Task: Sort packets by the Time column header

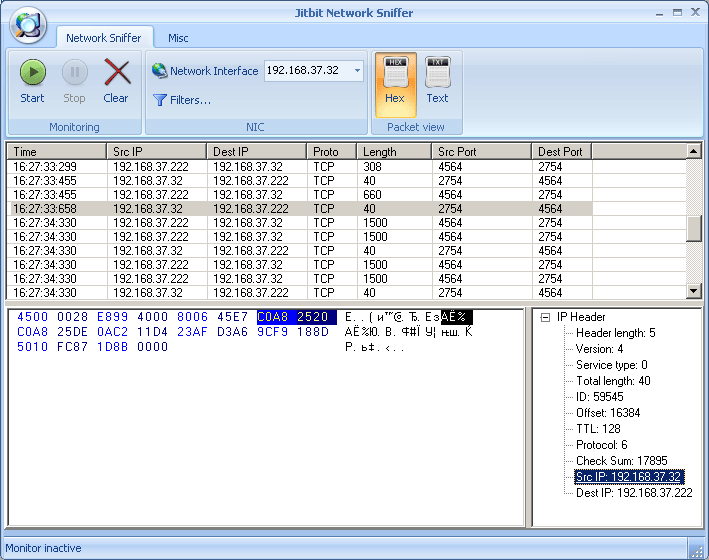Action: (57, 152)
